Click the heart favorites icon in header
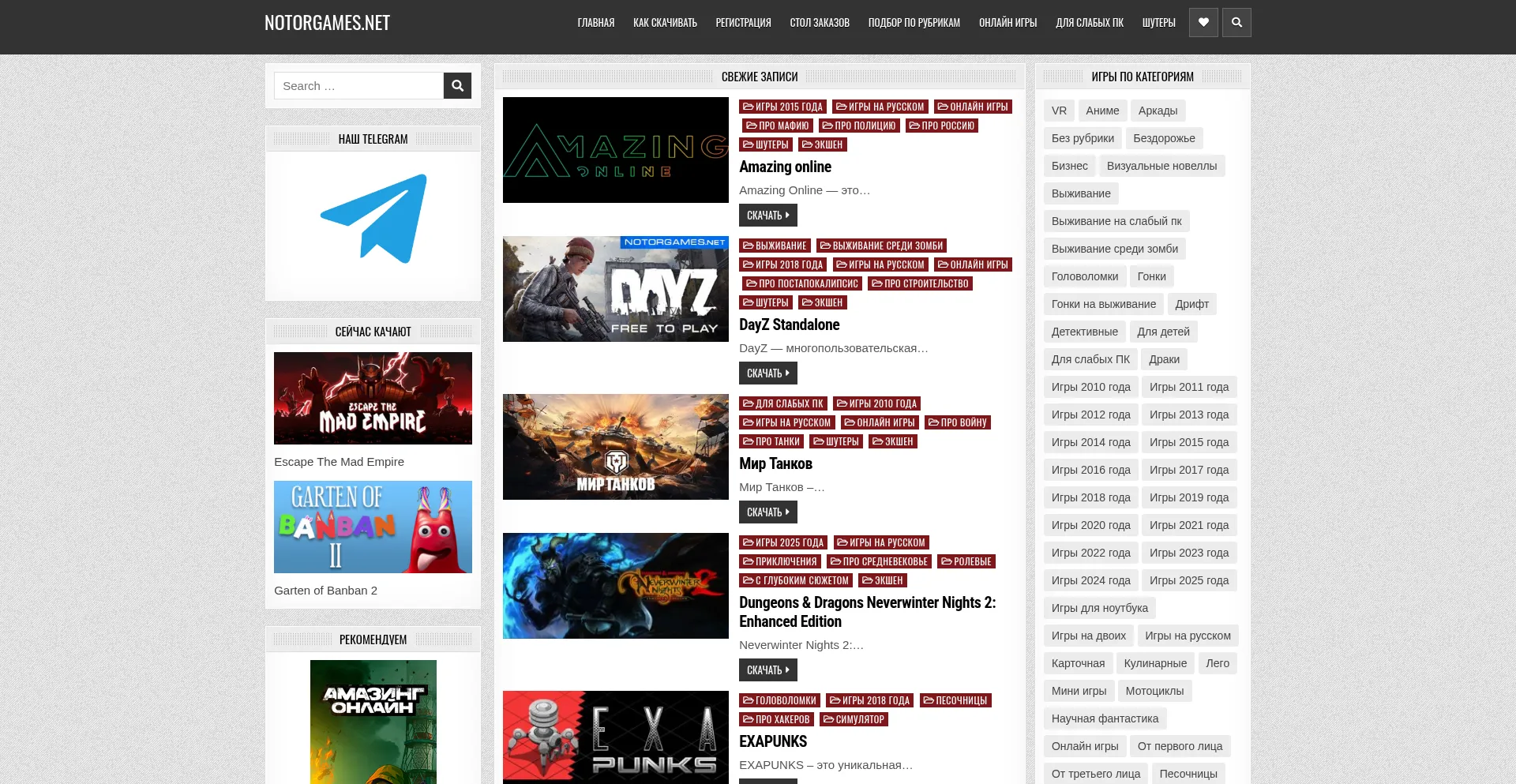Viewport: 1516px width, 784px height. click(1203, 22)
